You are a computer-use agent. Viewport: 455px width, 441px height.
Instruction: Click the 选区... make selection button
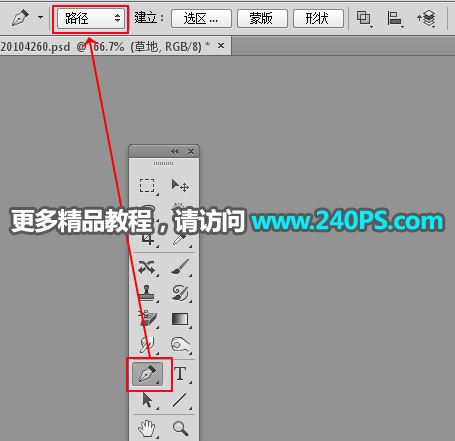201,18
